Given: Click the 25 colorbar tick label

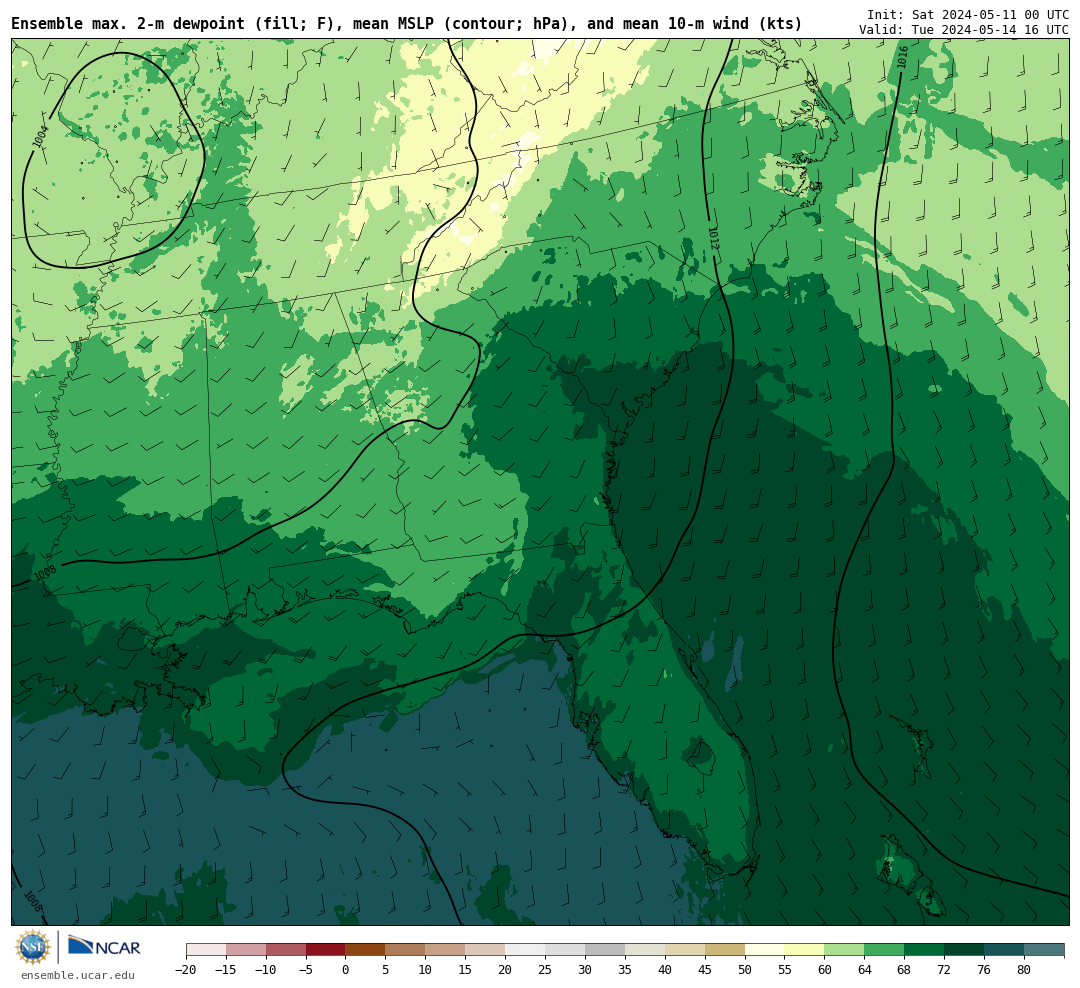Looking at the screenshot, I should tap(546, 970).
